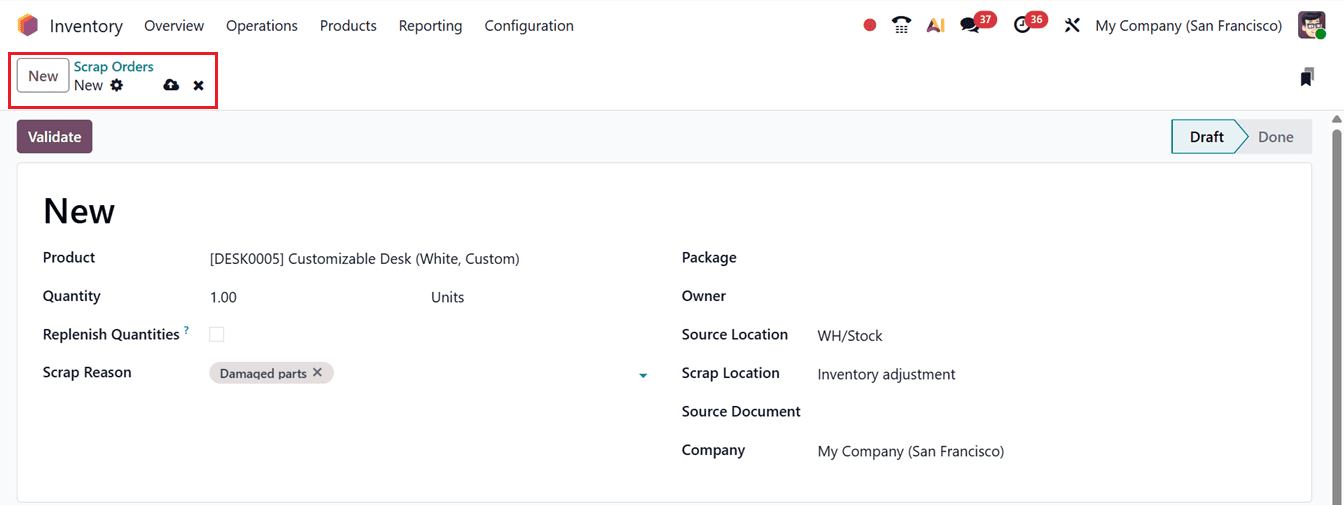Viewport: 1344px width, 505px height.
Task: Open company switcher My Company (San Francisco)
Action: 1189,26
